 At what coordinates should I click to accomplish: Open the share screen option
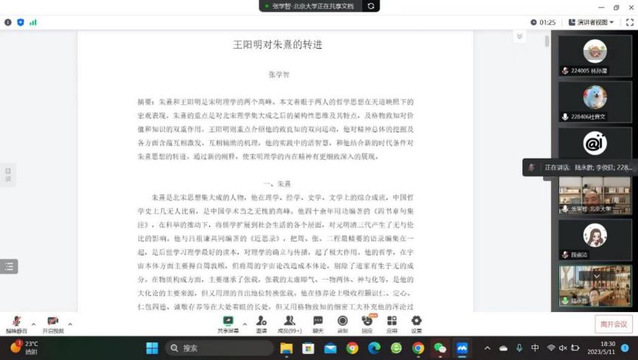click(x=228, y=324)
